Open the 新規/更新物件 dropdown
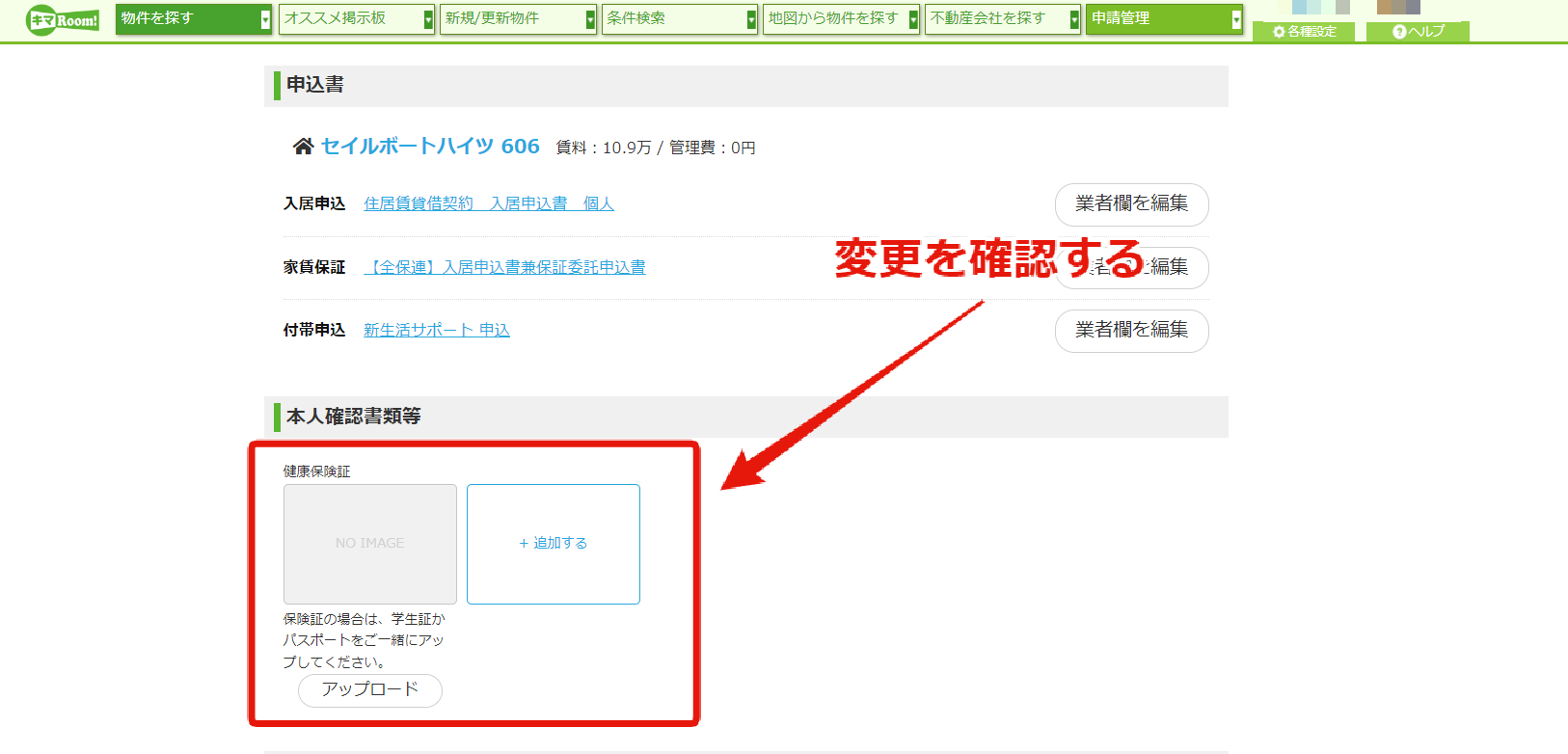The height and width of the screenshot is (754, 1568). [518, 19]
